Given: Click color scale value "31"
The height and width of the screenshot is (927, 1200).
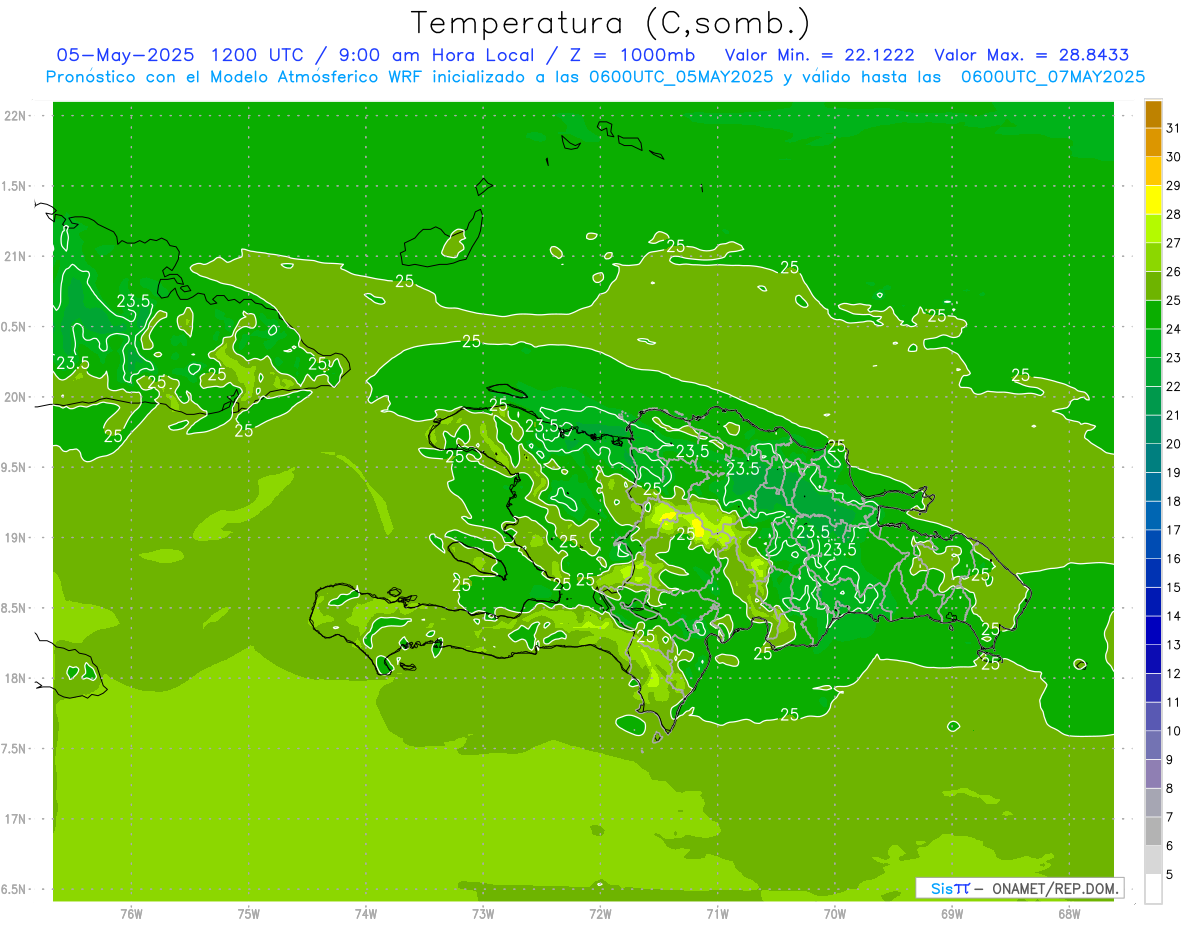Looking at the screenshot, I should tap(1173, 128).
